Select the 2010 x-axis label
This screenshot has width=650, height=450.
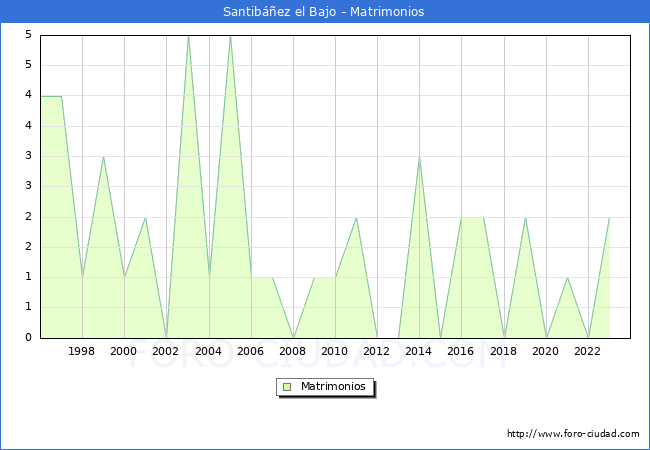tap(335, 351)
